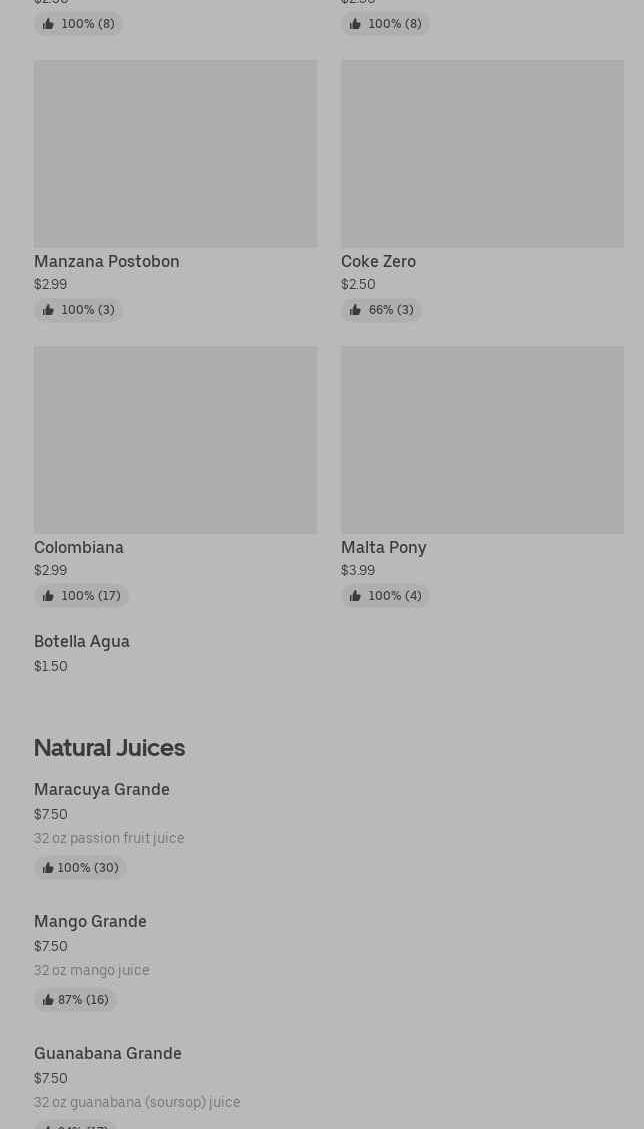This screenshot has height=1129, width=644.
Task: Click thumbs-up icon above Manzana Postobon image
Action: 48,24
